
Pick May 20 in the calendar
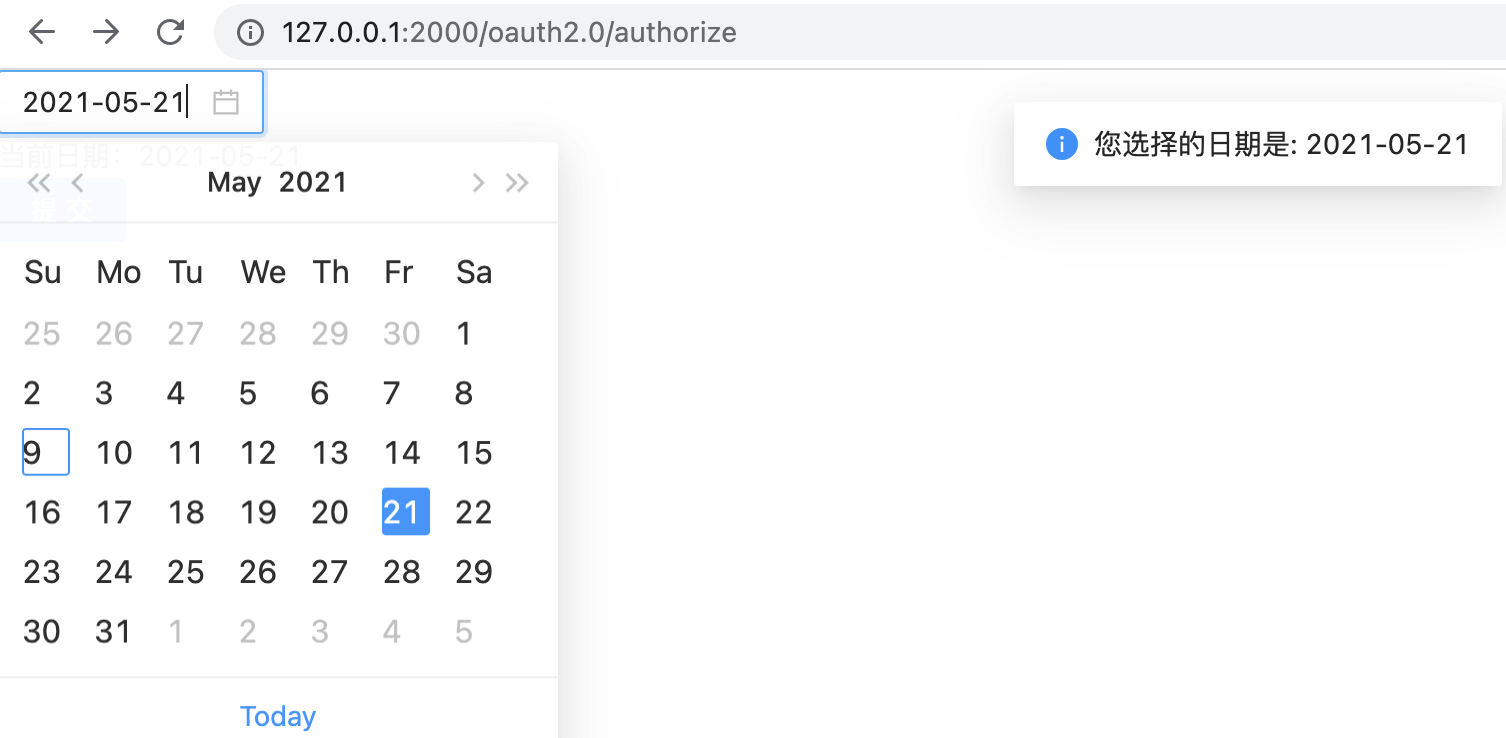click(330, 513)
